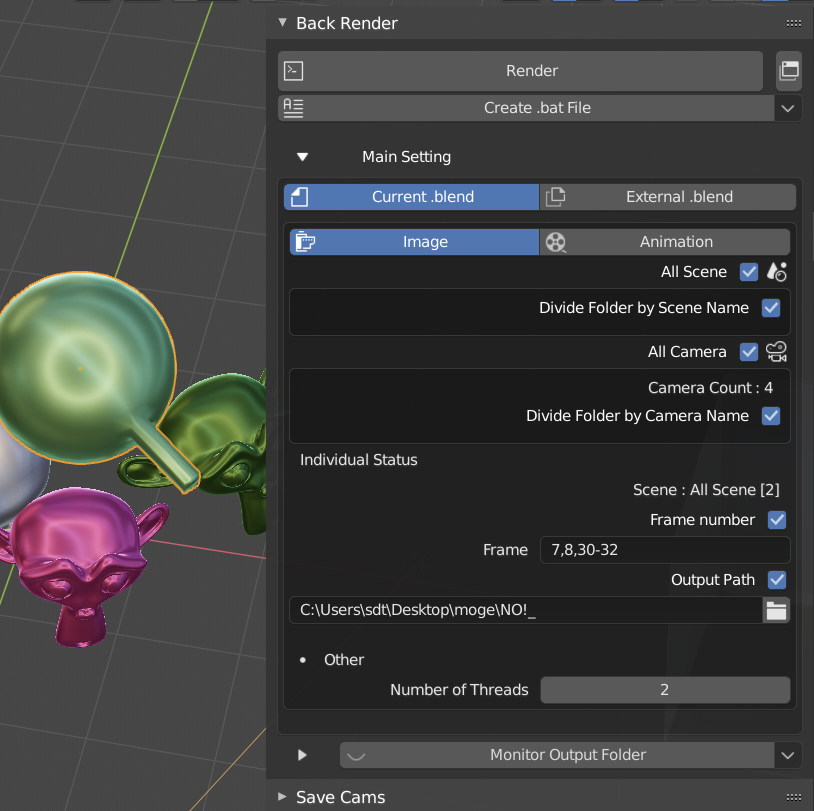Collapse the Main Setting section
The height and width of the screenshot is (811, 814).
click(303, 157)
